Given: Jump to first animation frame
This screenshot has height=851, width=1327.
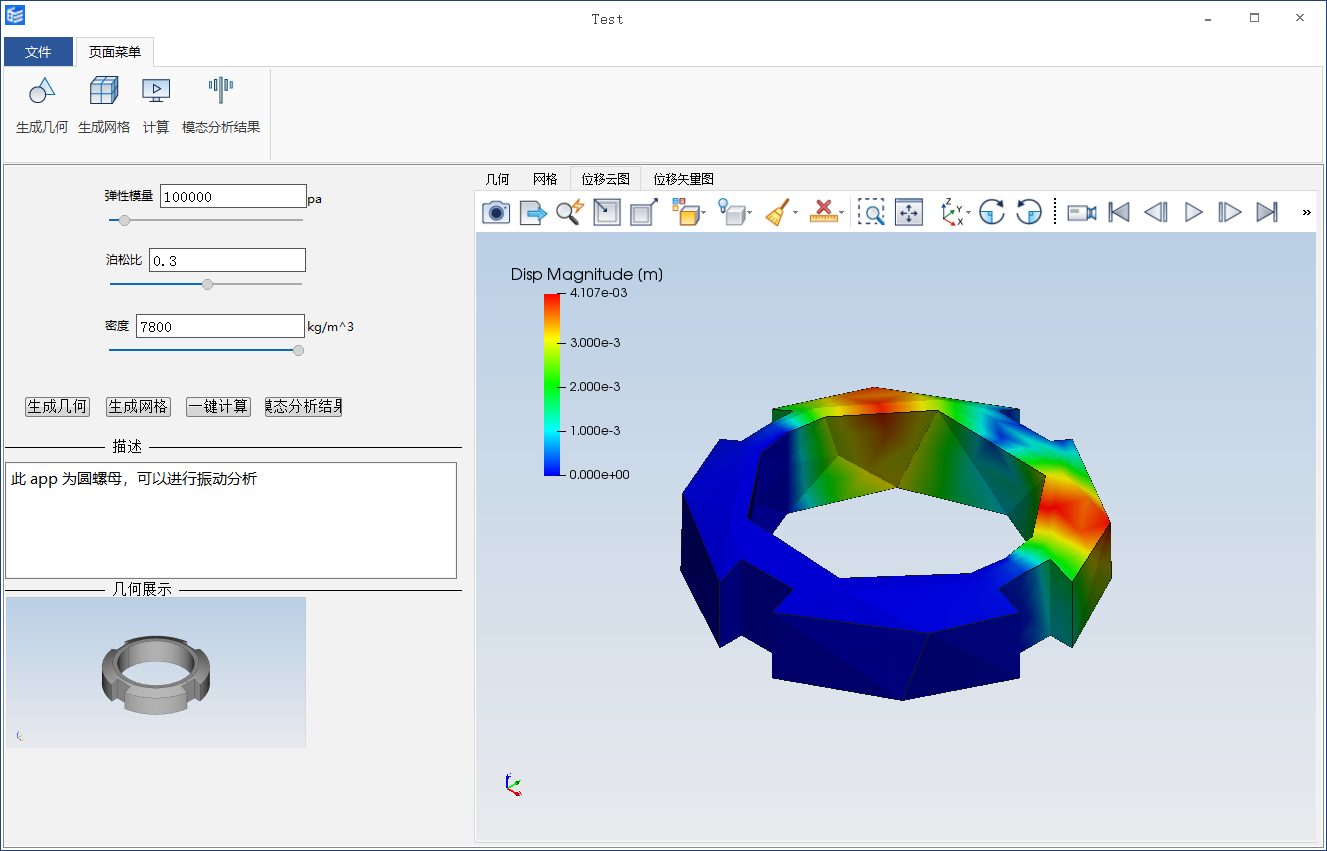Looking at the screenshot, I should 1119,212.
